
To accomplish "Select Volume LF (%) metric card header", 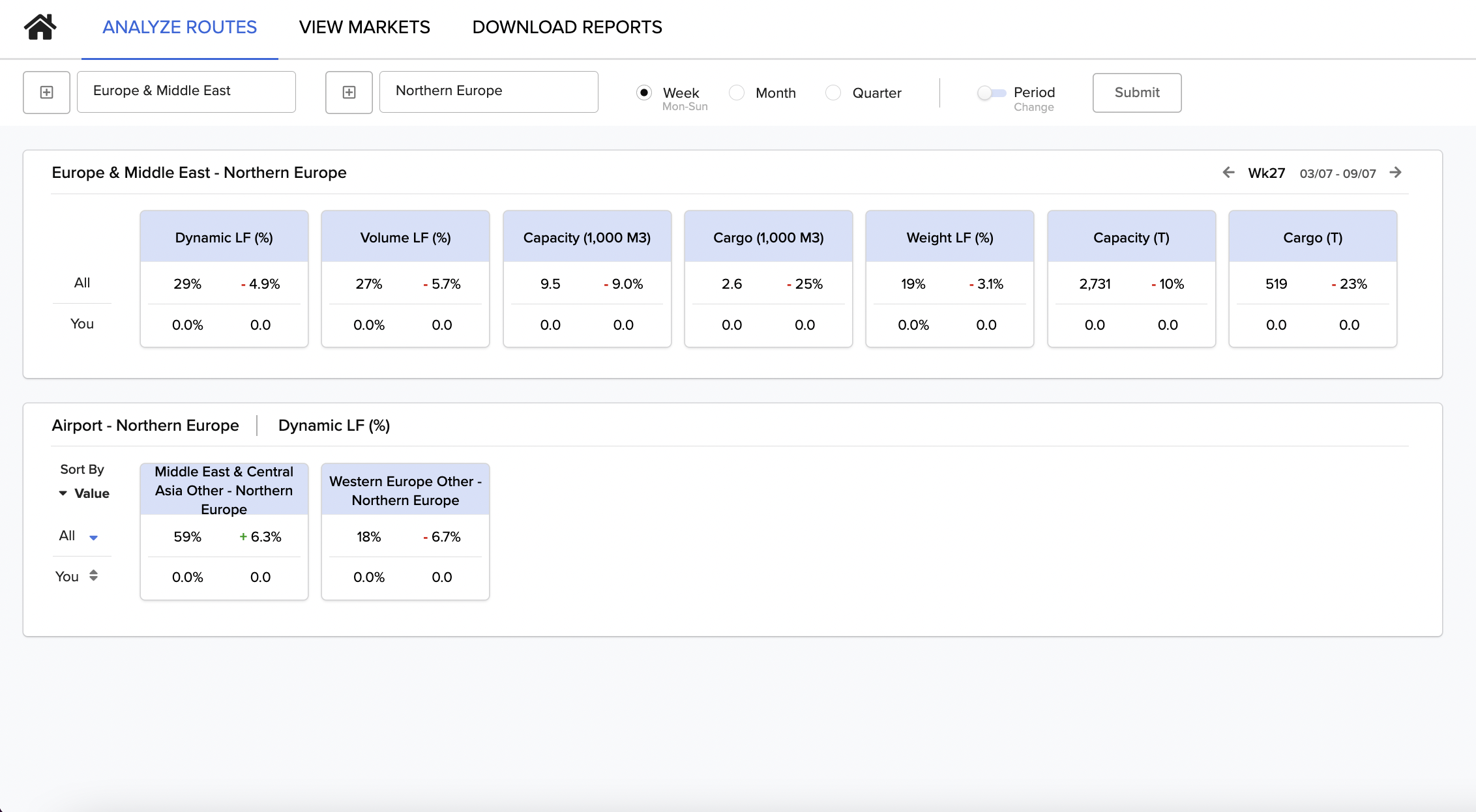I will pyautogui.click(x=406, y=237).
